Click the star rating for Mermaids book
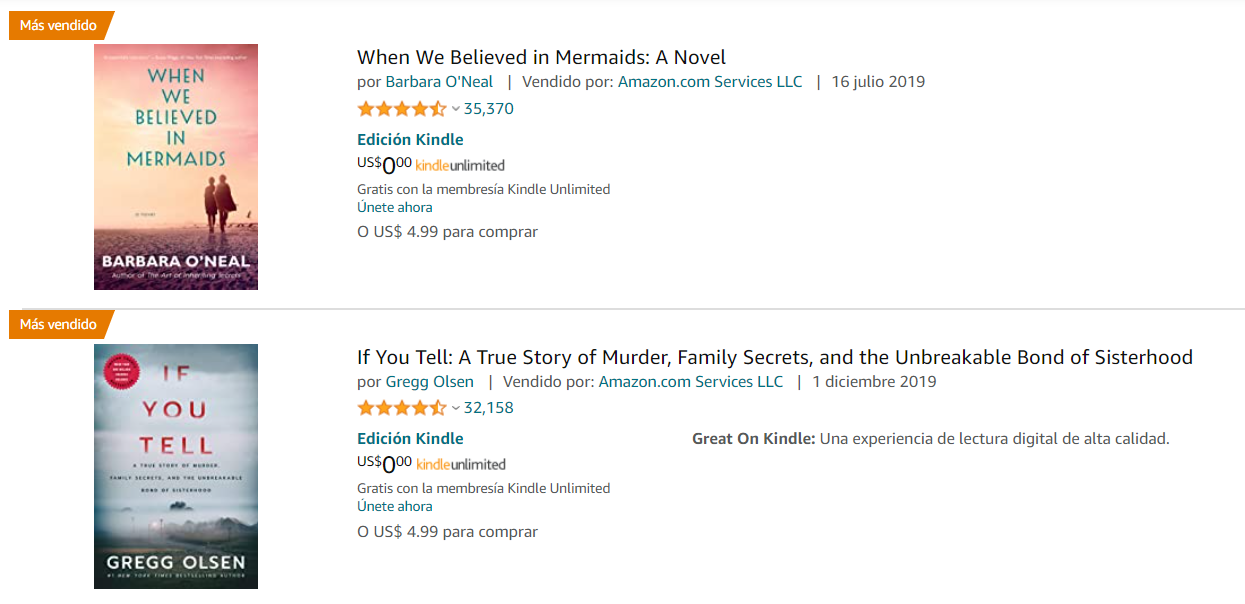Image resolution: width=1245 pixels, height=604 pixels. coord(402,109)
